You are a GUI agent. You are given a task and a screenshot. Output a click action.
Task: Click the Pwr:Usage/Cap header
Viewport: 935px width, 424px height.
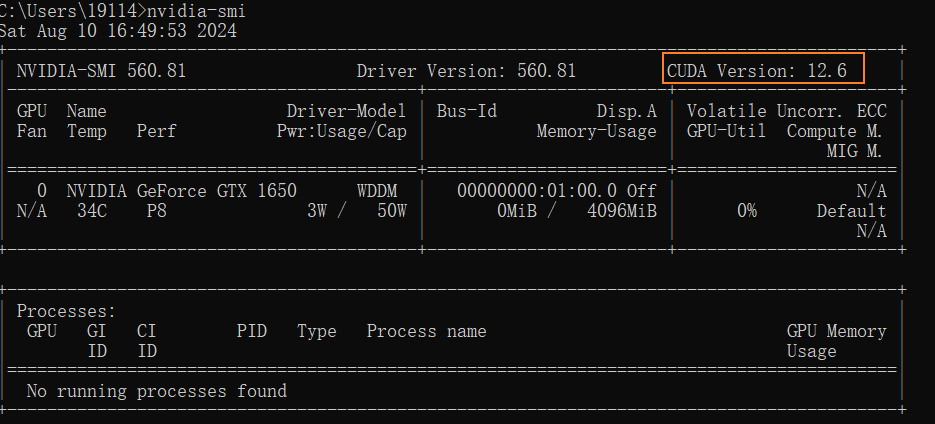(x=341, y=131)
